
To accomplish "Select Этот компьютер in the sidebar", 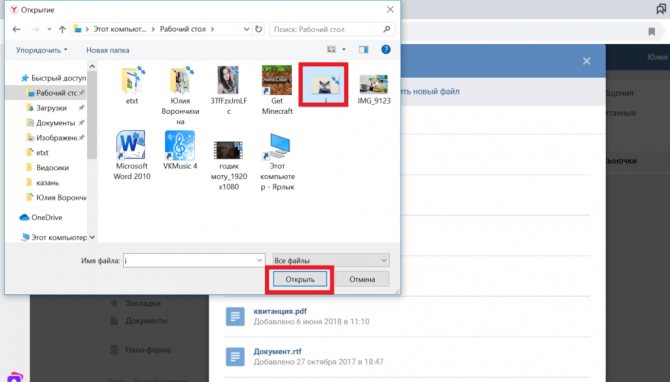I will [x=54, y=237].
